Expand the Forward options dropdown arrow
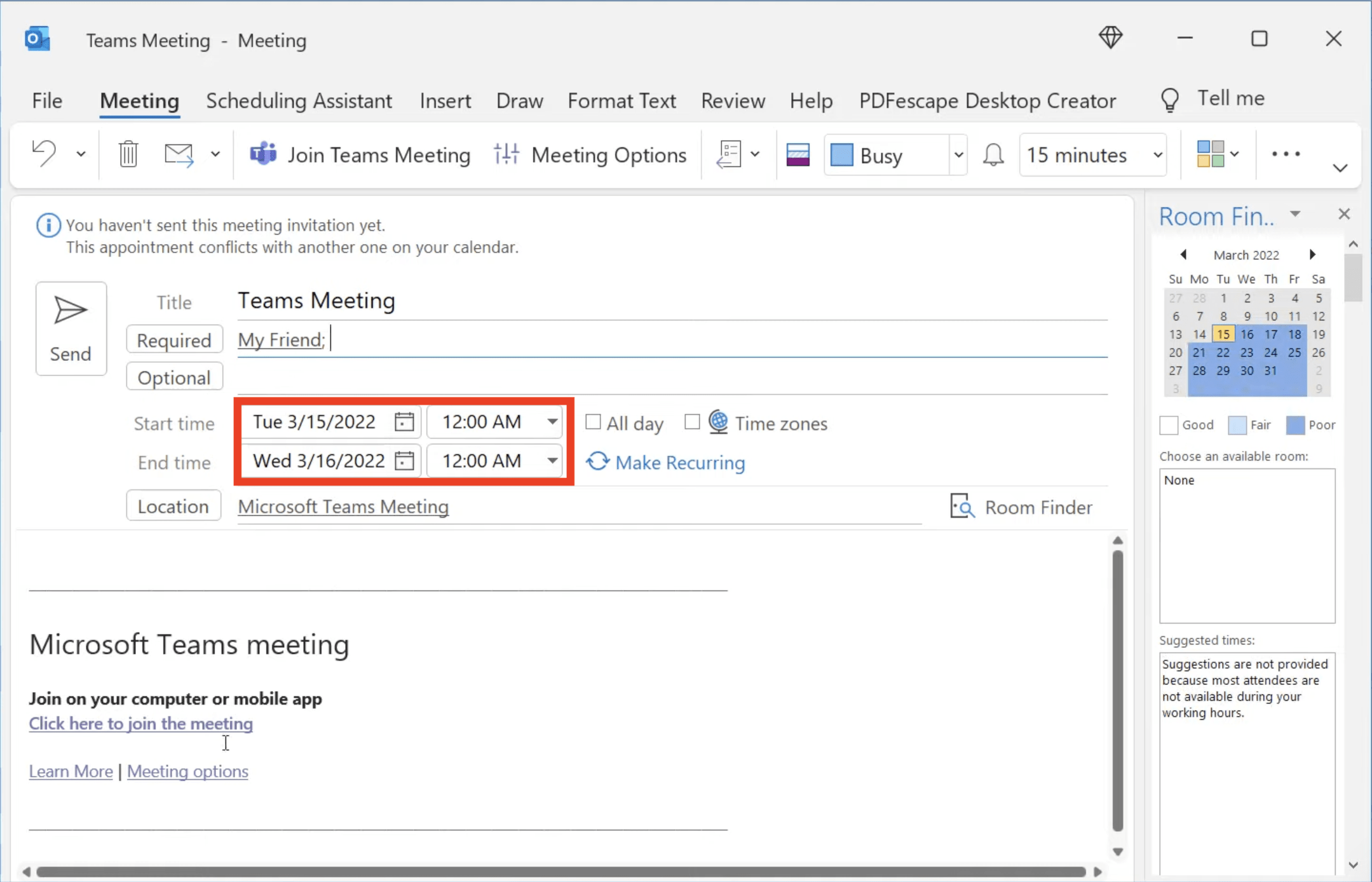1372x882 pixels. tap(215, 154)
